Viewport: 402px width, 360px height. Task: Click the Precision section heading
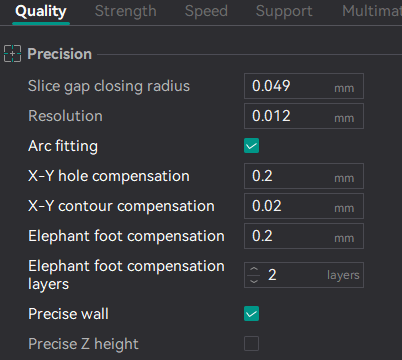tap(60, 54)
